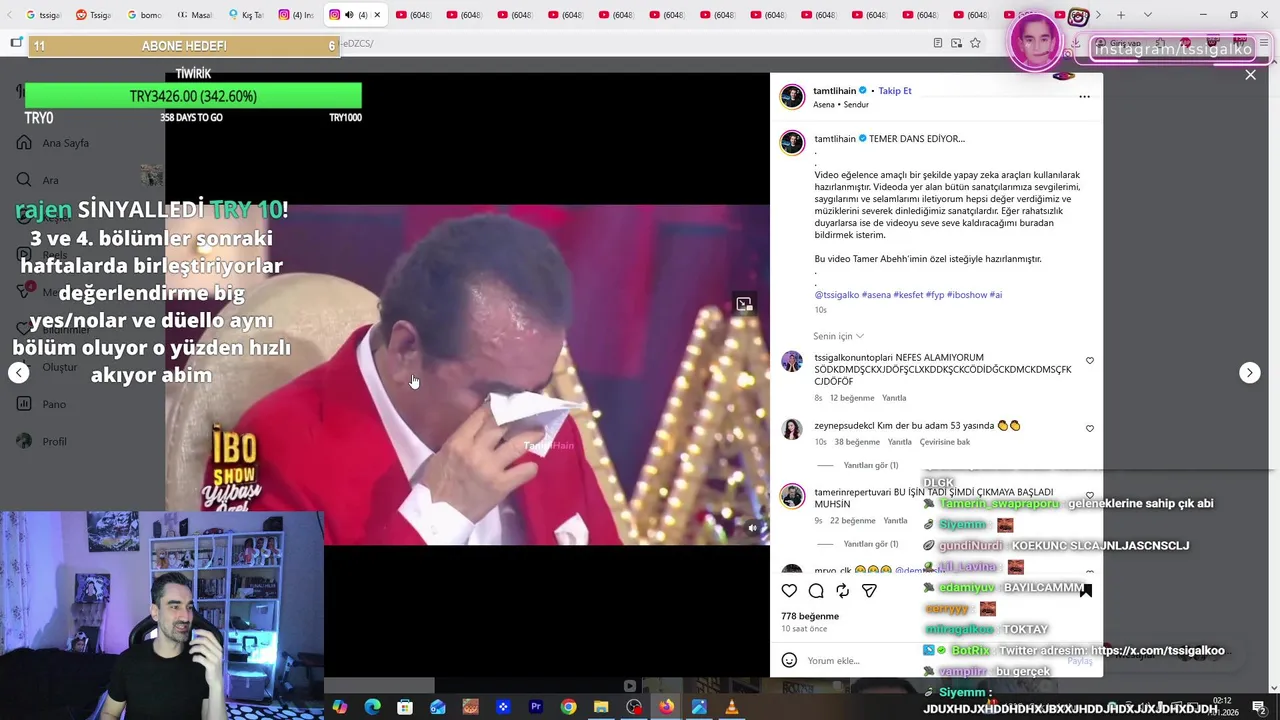Open Firefox from the taskbar
Viewport: 1280px width, 720px height.
pyautogui.click(x=666, y=707)
